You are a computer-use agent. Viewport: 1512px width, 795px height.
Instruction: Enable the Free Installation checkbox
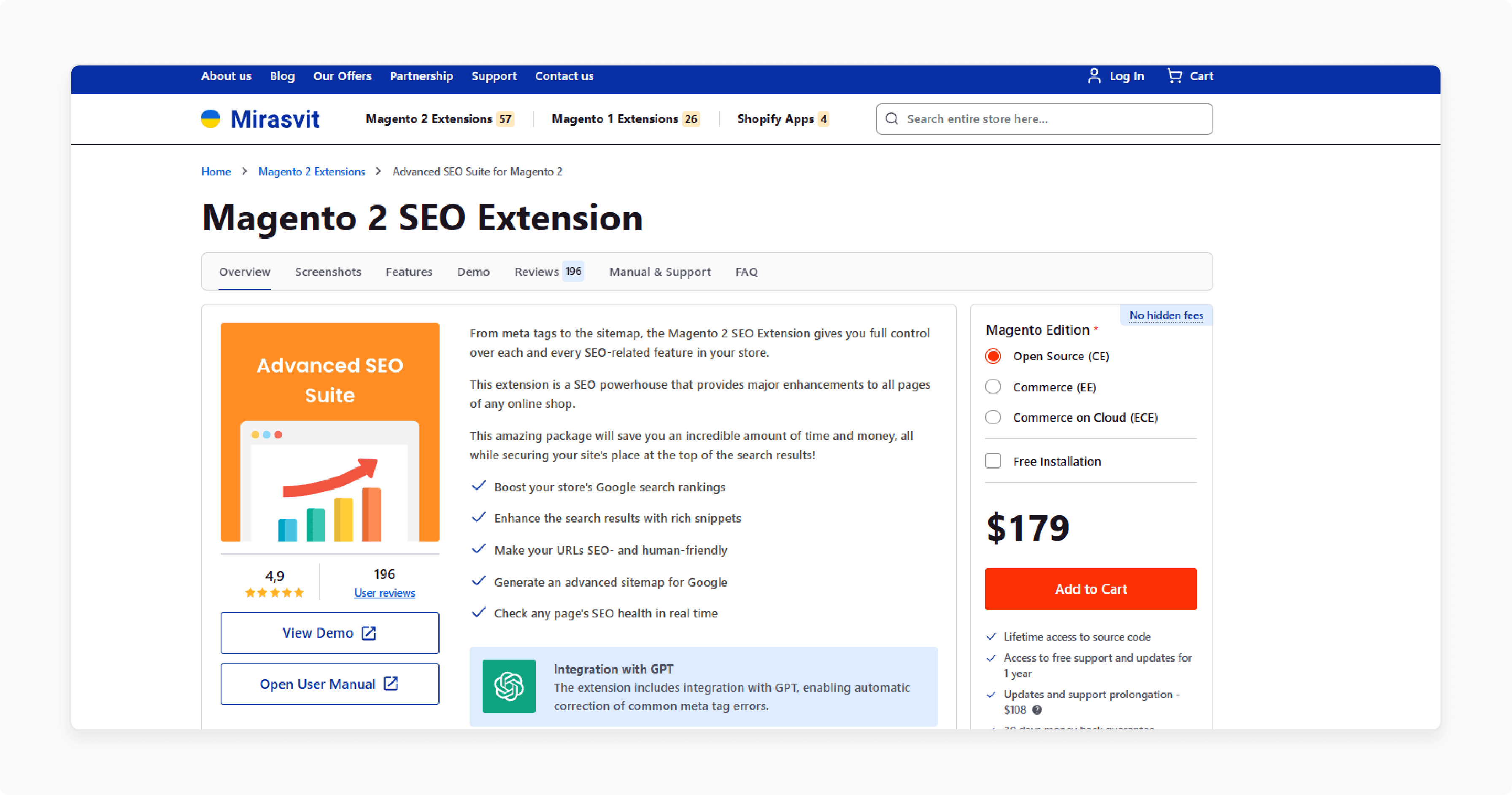(x=993, y=461)
